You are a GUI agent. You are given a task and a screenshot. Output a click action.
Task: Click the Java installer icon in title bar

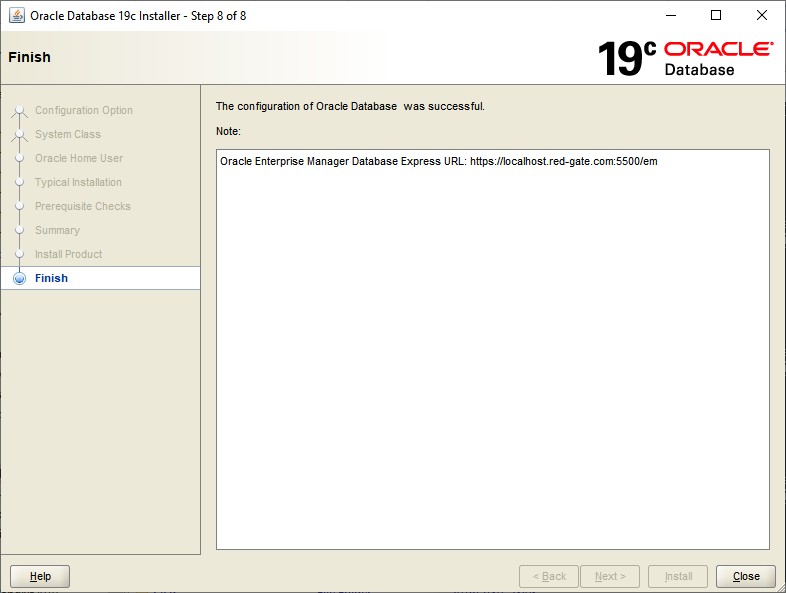click(x=17, y=16)
